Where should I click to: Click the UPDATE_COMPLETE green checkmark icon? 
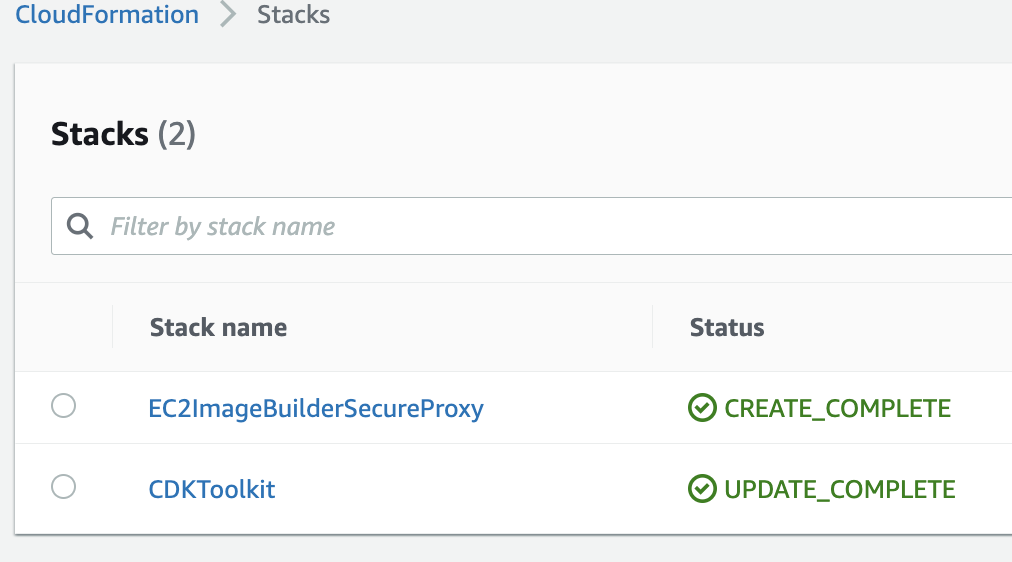pos(702,488)
